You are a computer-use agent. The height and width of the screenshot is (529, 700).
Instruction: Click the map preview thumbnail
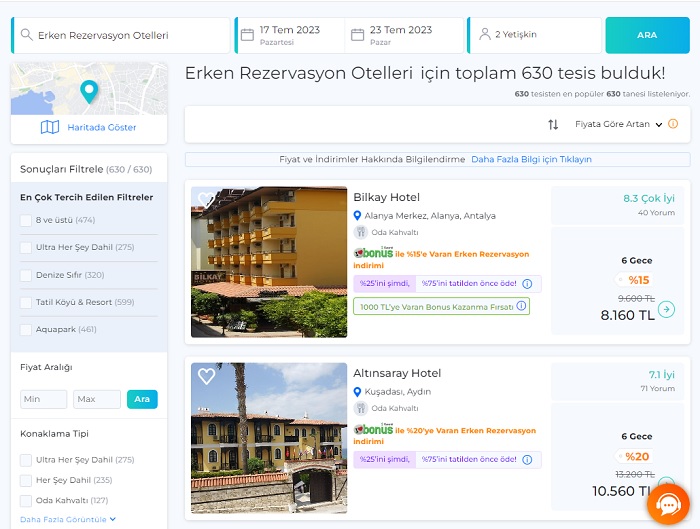(x=89, y=88)
